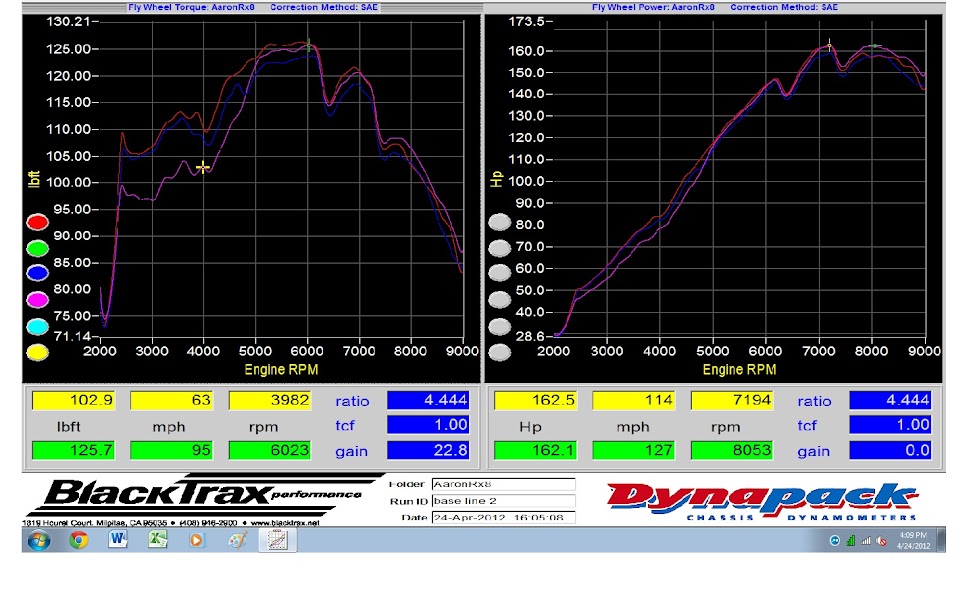Viewport: 973px width, 608px height.
Task: Select the cyan run color on torque graph
Action: click(37, 326)
